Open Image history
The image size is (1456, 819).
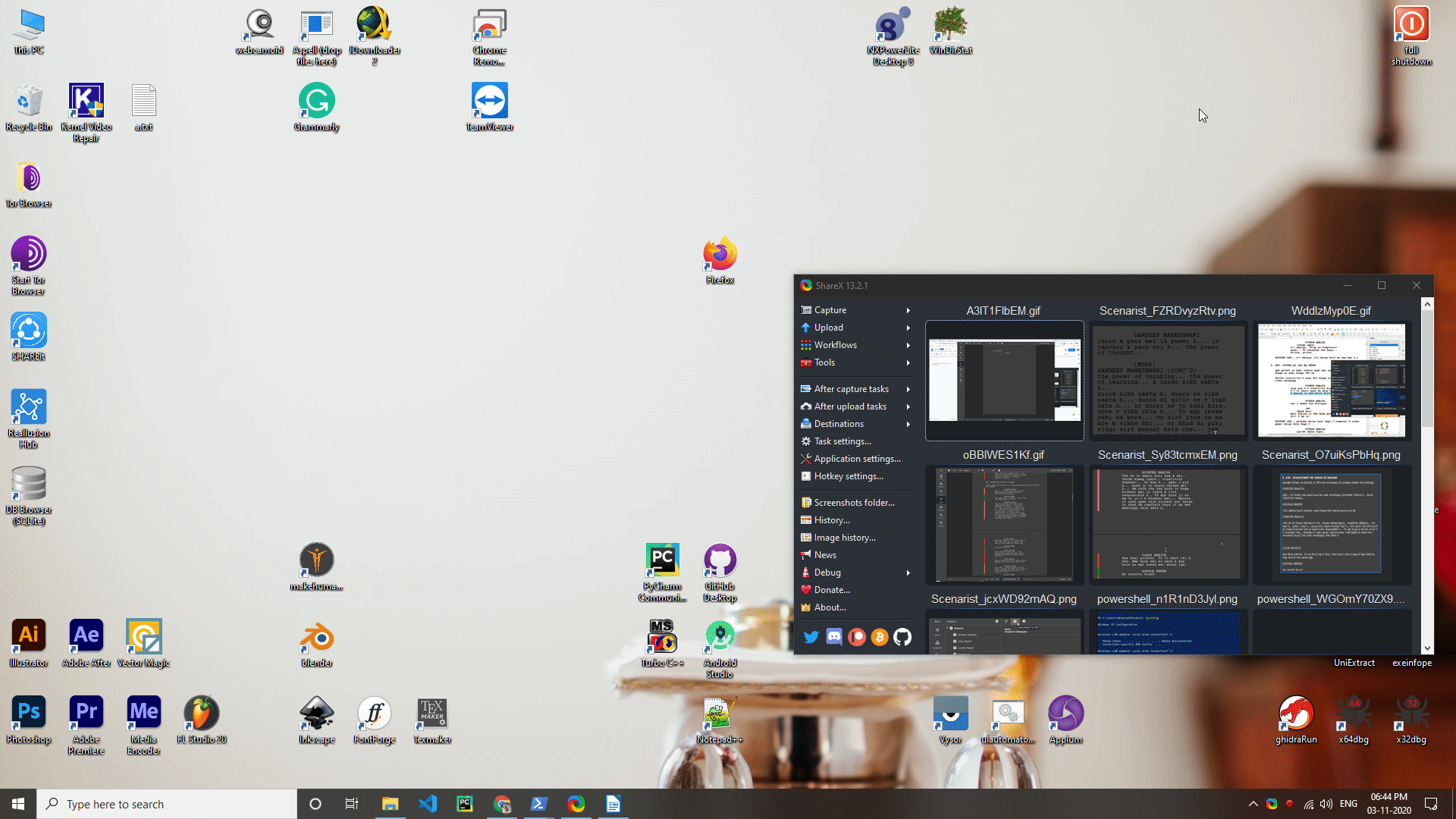click(x=844, y=538)
